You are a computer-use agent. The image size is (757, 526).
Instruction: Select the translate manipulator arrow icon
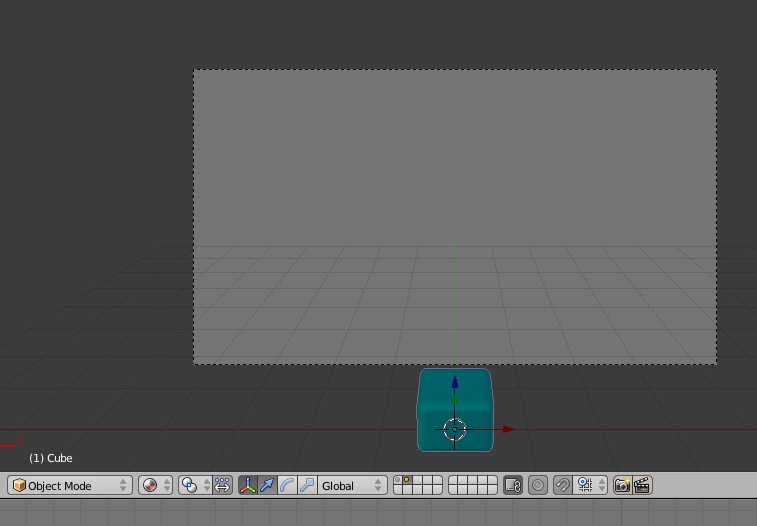[267, 485]
